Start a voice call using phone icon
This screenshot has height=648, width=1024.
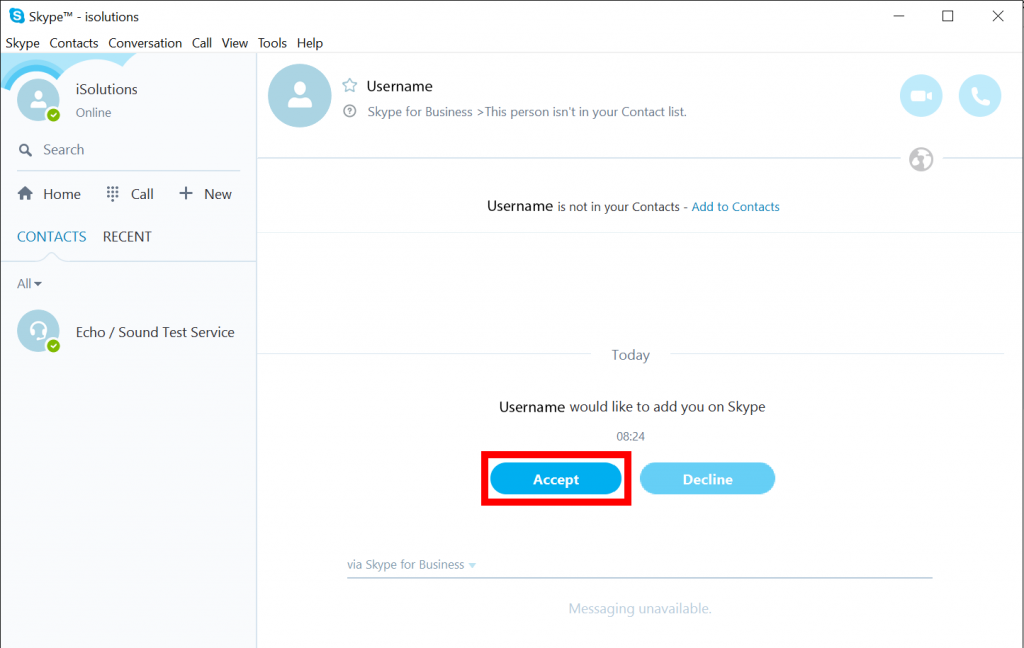(x=979, y=96)
